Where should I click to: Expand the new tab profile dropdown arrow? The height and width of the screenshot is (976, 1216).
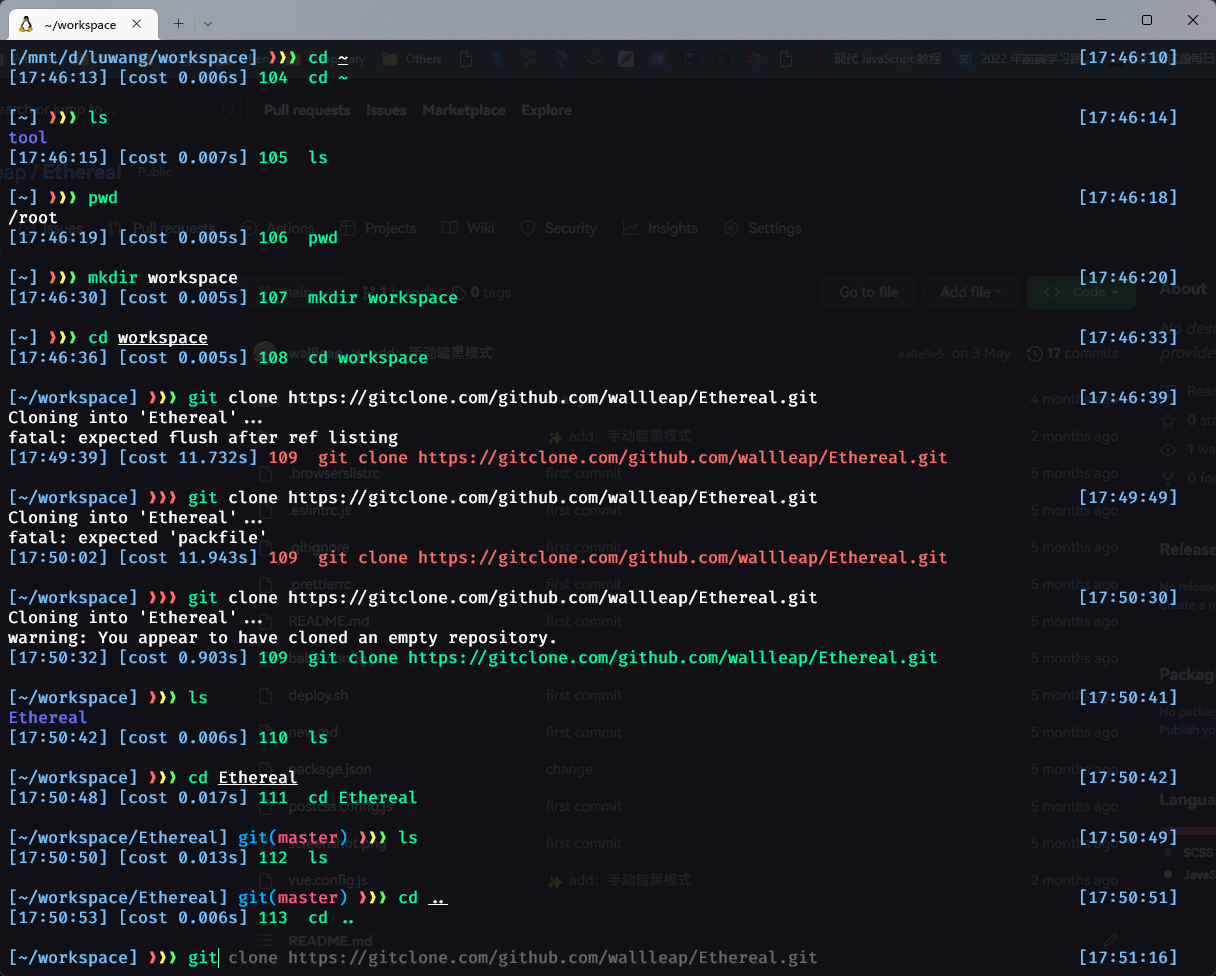[x=208, y=23]
